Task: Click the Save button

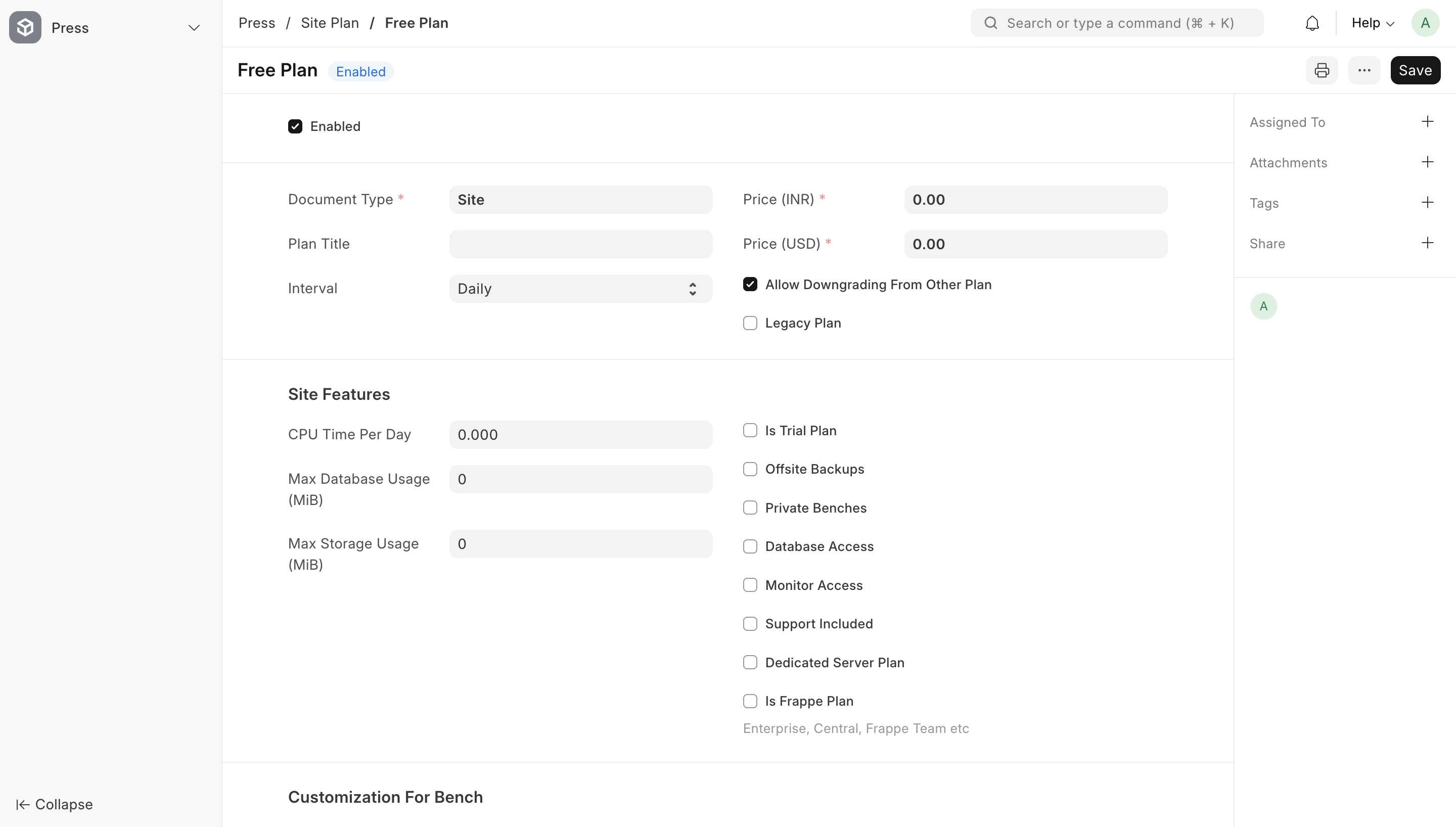Action: (1415, 70)
